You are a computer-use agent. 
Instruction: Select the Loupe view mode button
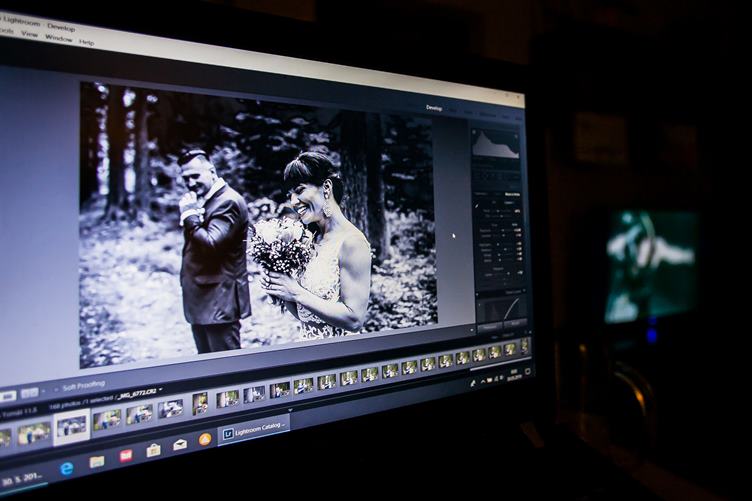pyautogui.click(x=8, y=396)
